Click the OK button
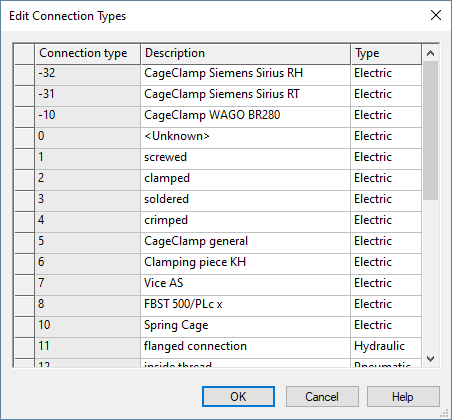Screen dimensions: 452x420 click(x=238, y=397)
